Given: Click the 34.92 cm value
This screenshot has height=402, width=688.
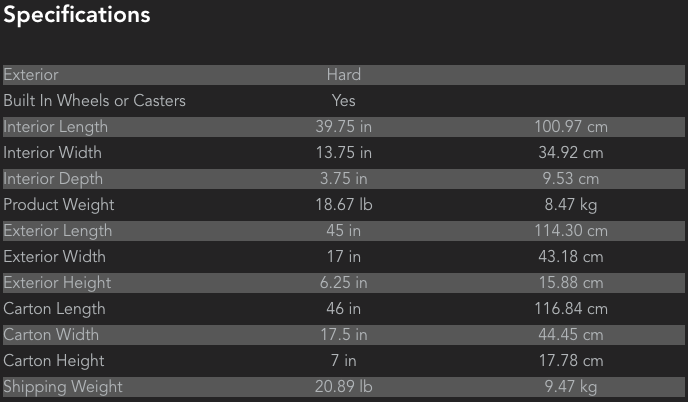Looking at the screenshot, I should coord(570,153).
